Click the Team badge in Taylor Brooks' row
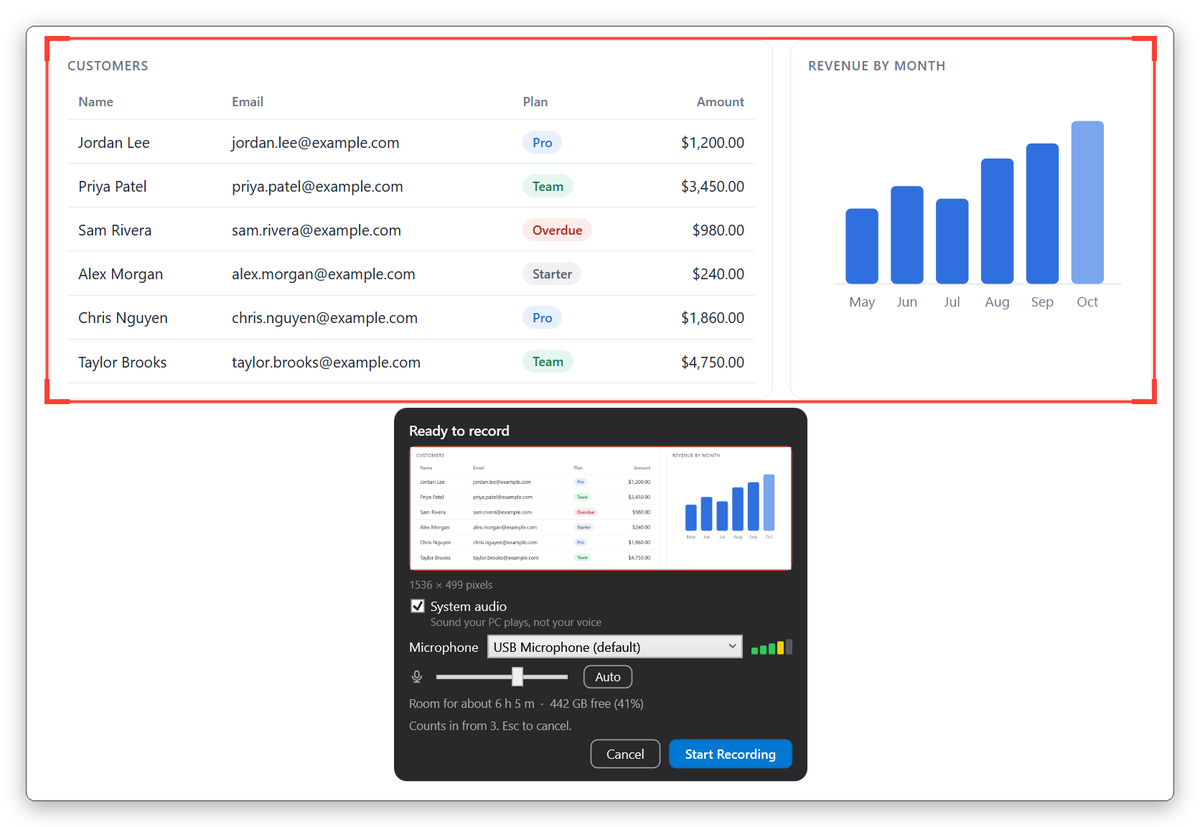Screen dimensions: 1200x827 (x=548, y=362)
